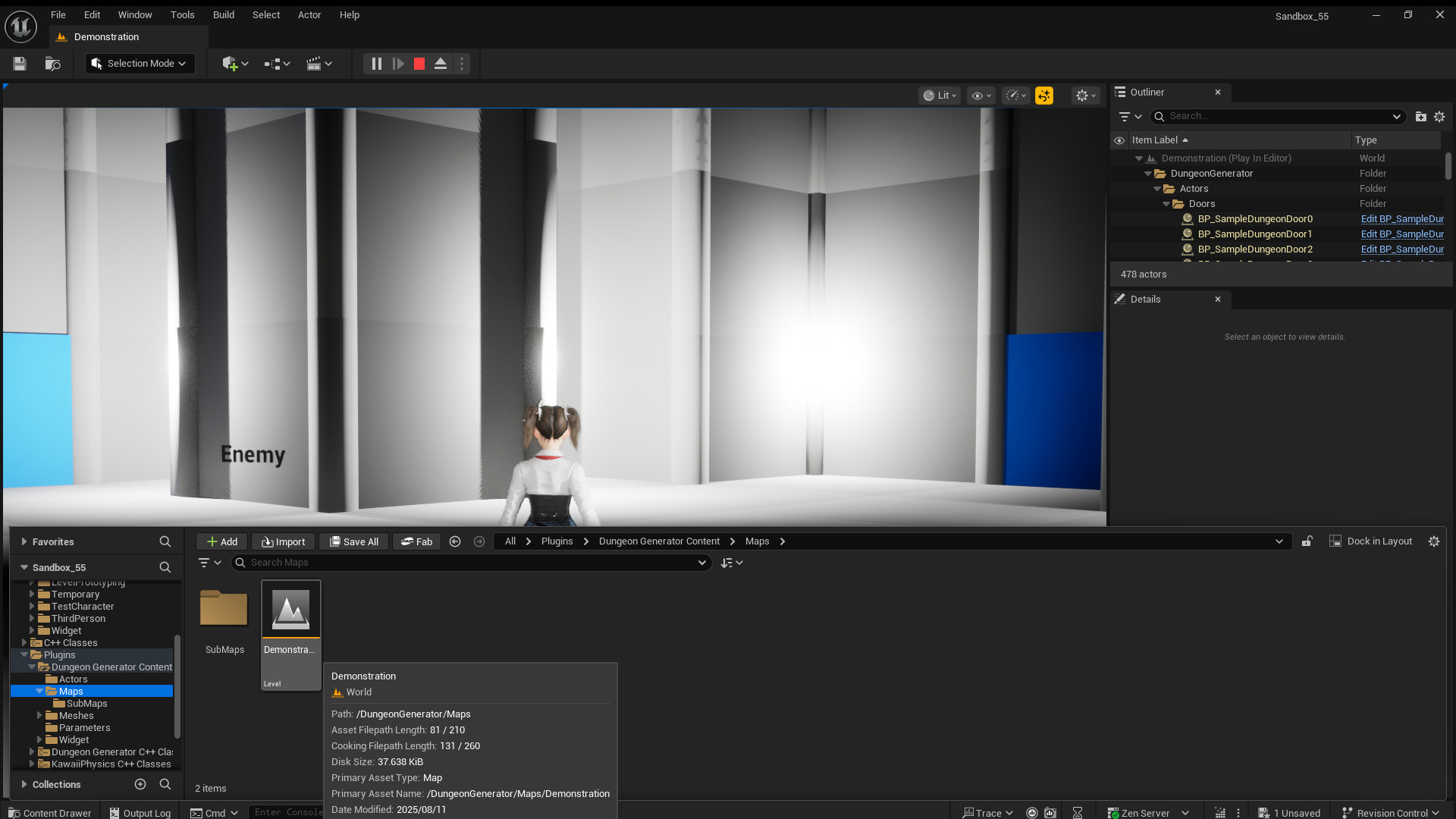Click the 1 Unsaved status indicator
The height and width of the screenshot is (819, 1456).
coord(1289,813)
